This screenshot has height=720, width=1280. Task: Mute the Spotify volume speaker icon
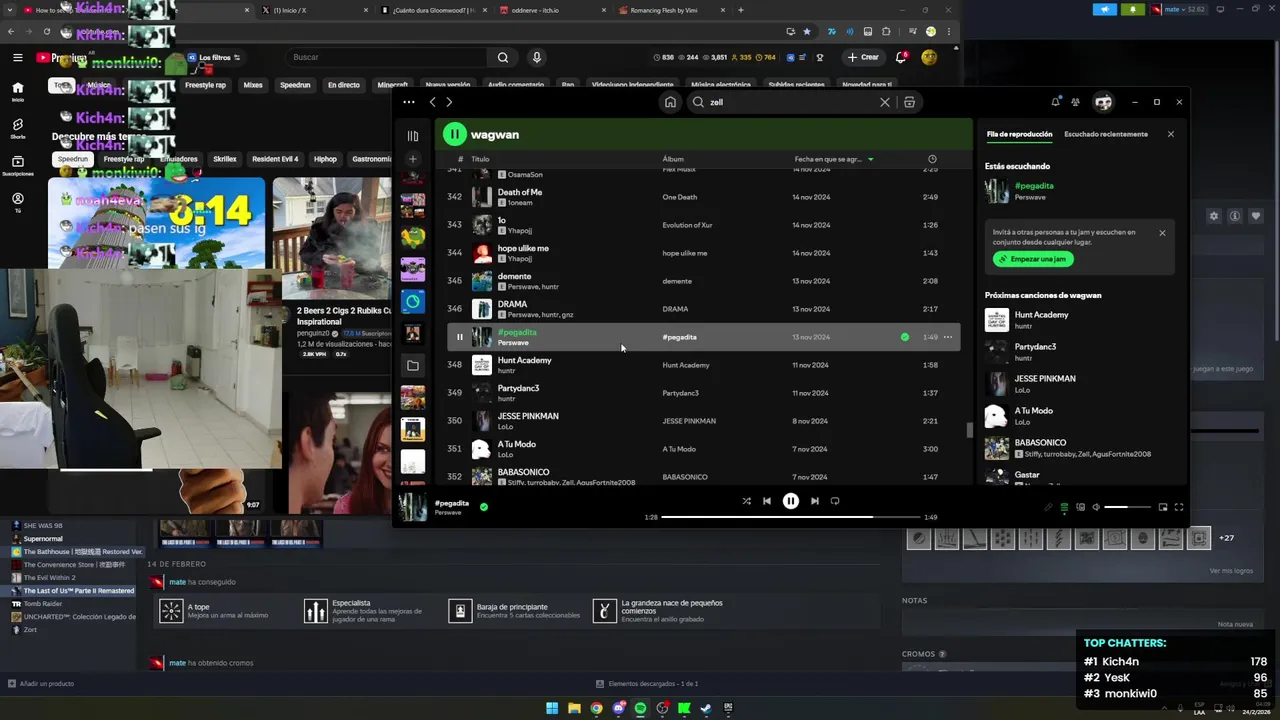(x=1096, y=507)
